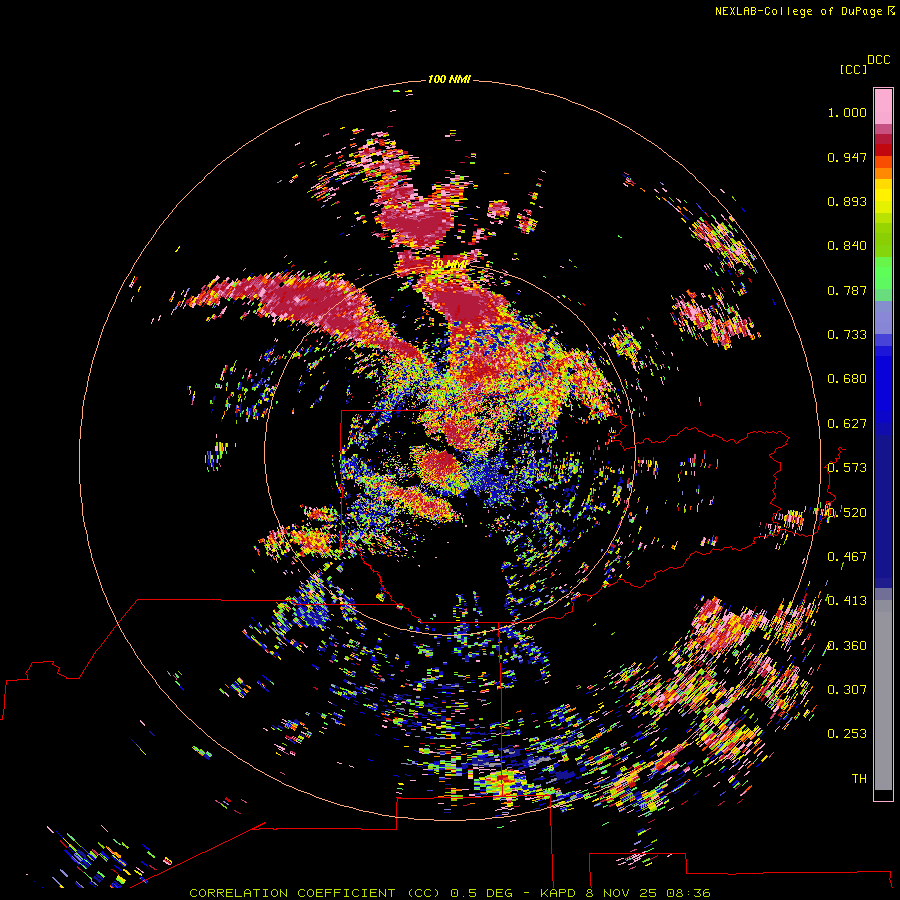Click the [CC] units label
Viewport: 900px width, 900px height.
[853, 69]
